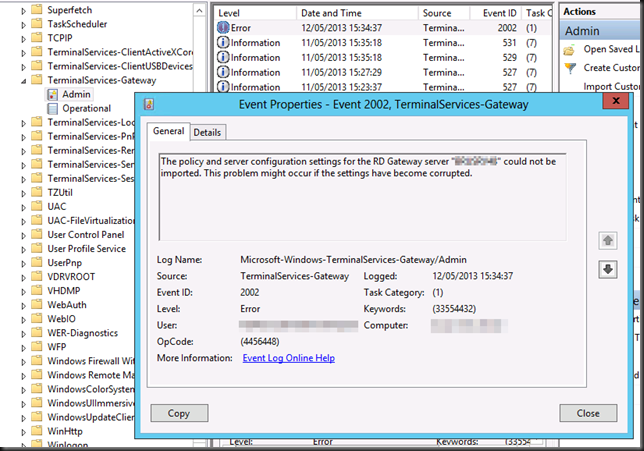Click the WER-Diagnostics folder icon
Viewport: 644px width, 451px height.
37,333
